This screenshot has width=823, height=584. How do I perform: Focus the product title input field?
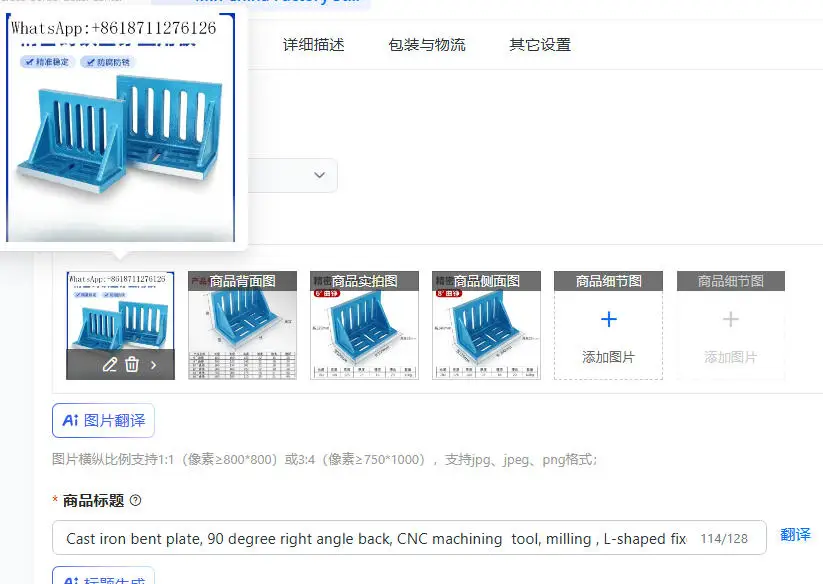(x=409, y=538)
